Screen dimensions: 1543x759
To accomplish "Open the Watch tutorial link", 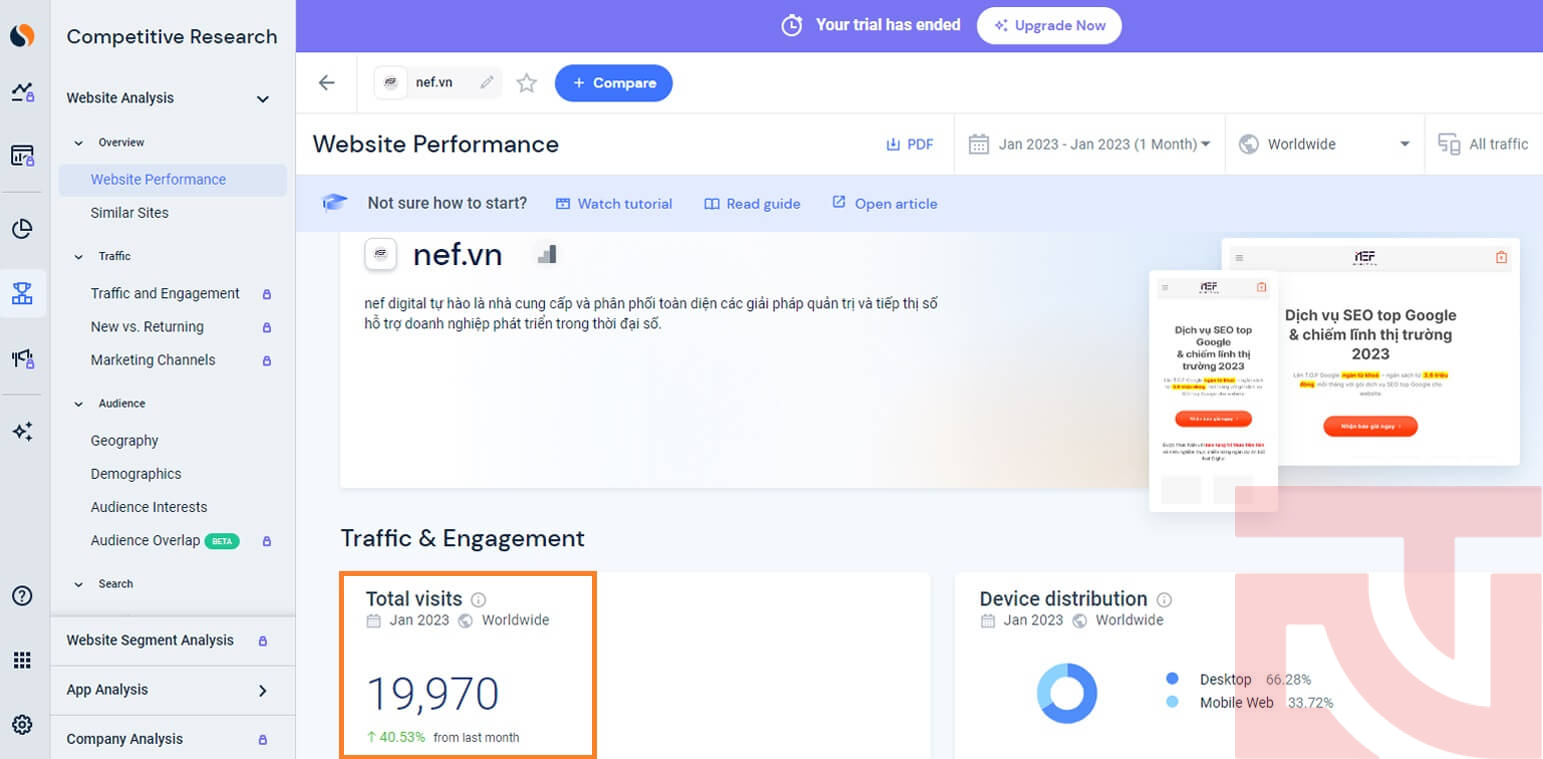I will click(x=613, y=204).
